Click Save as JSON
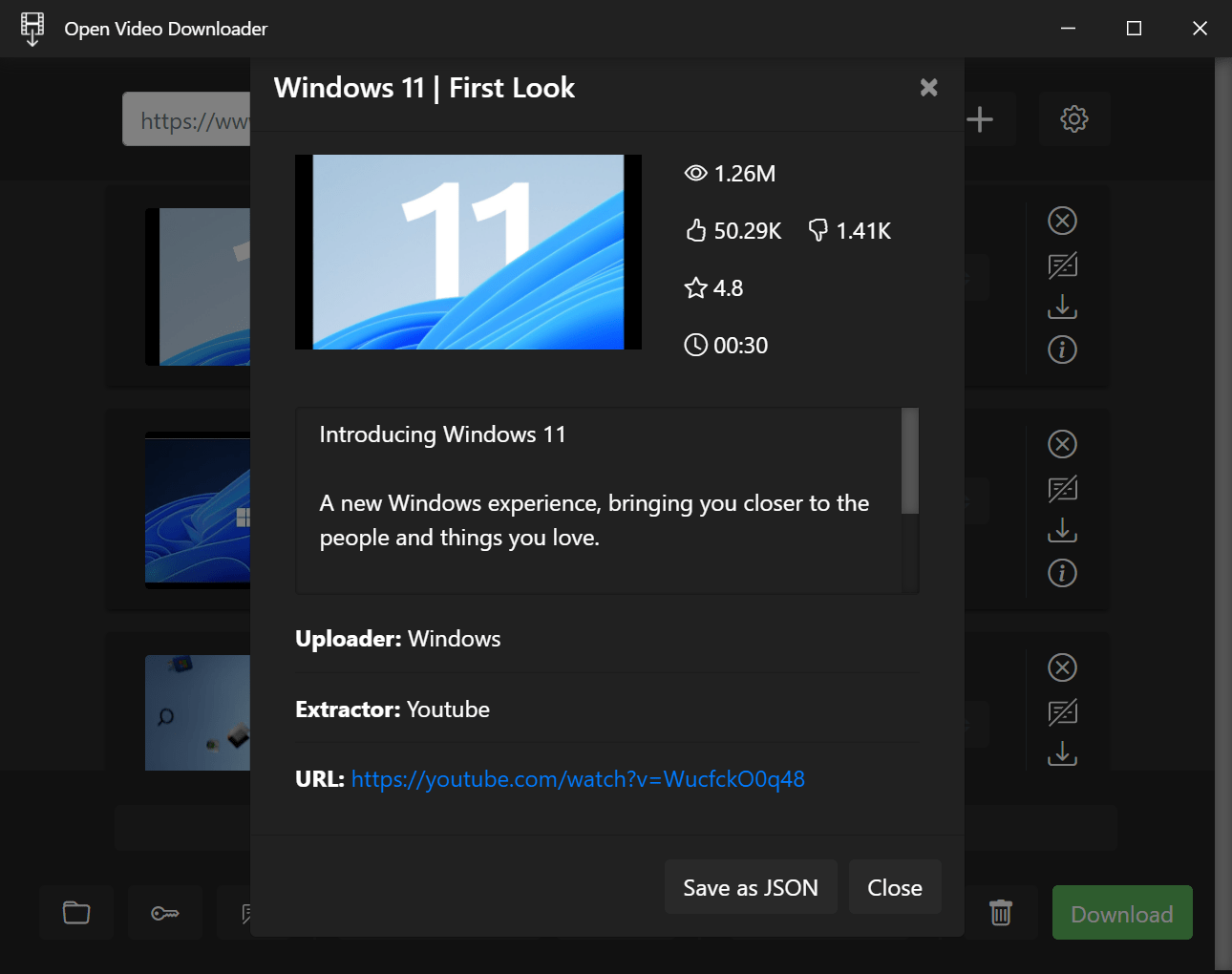 [751, 886]
